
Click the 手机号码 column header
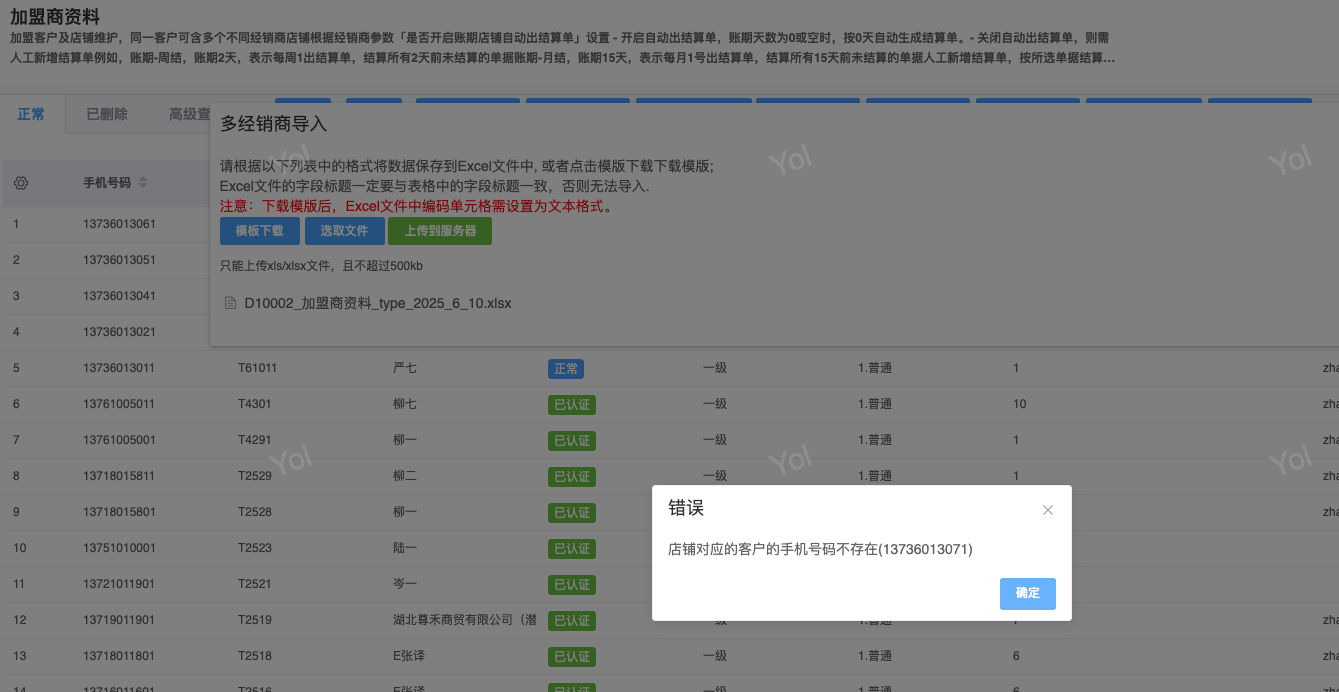(107, 183)
